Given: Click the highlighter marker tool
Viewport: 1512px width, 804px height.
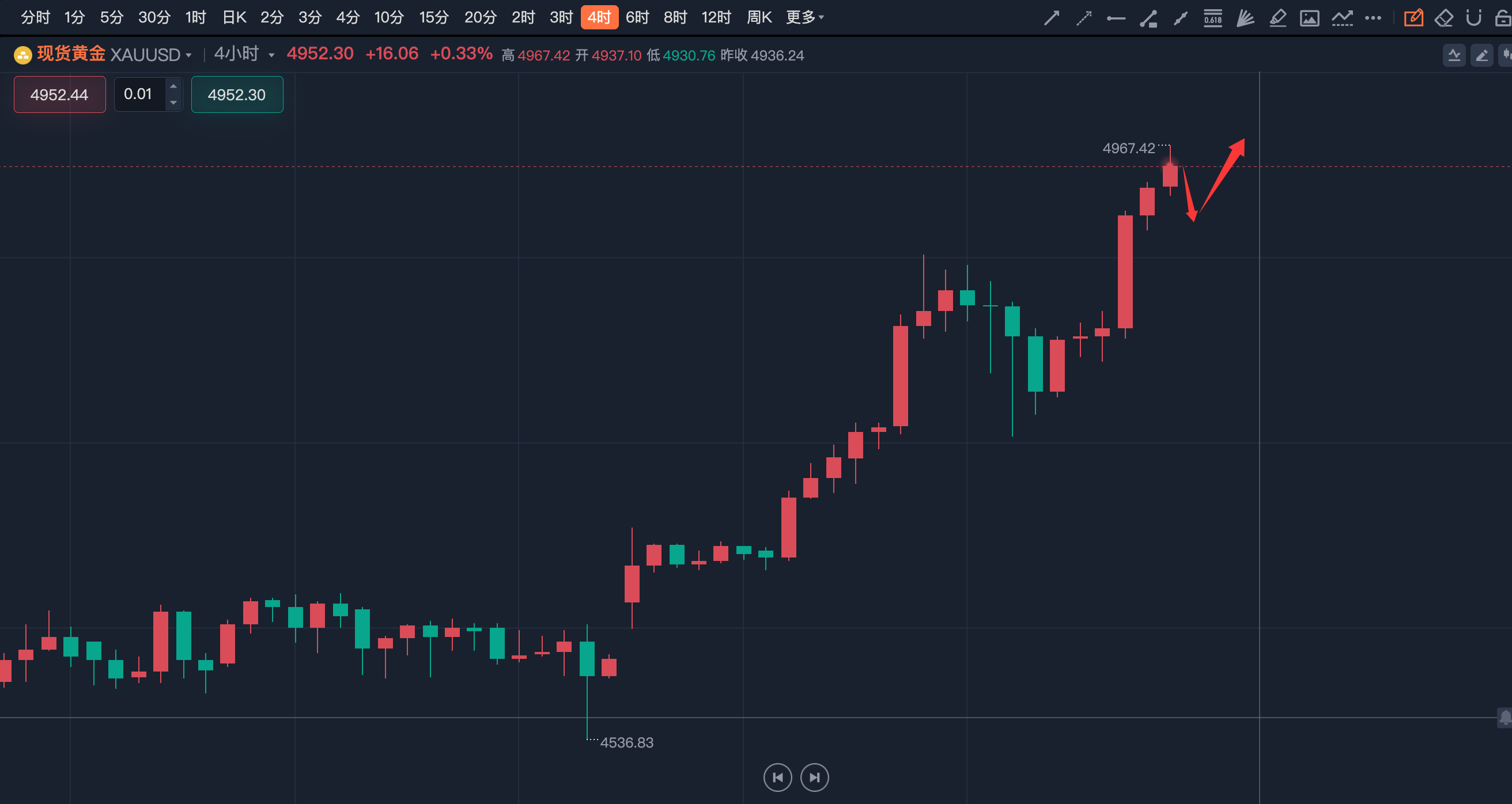Looking at the screenshot, I should pyautogui.click(x=1277, y=18).
